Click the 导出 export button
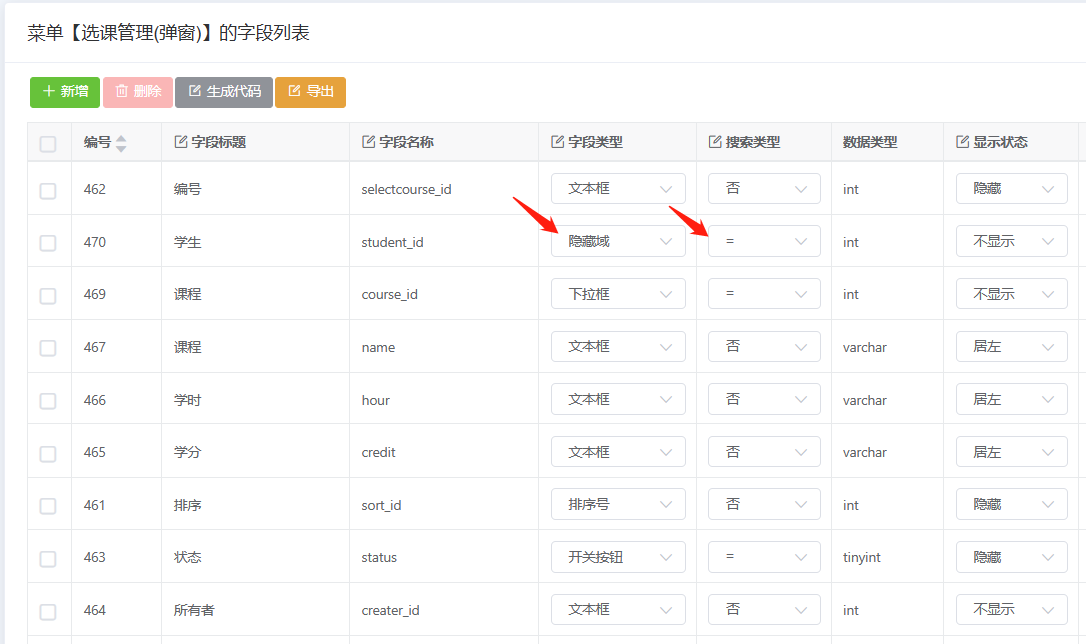 (x=310, y=92)
